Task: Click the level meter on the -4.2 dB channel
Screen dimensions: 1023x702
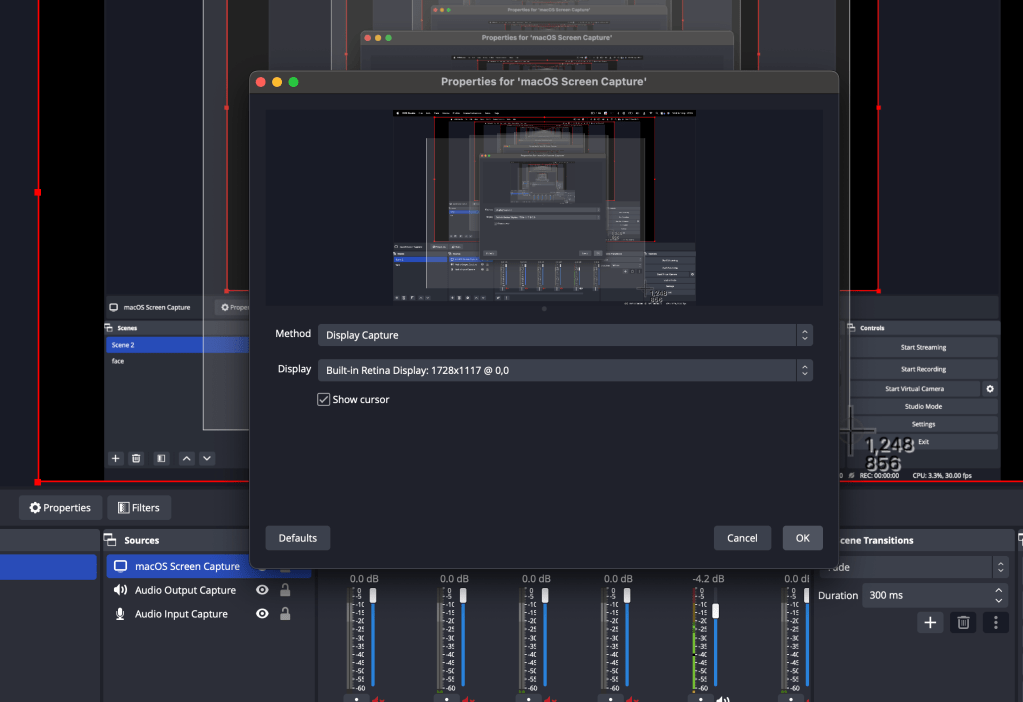Action: pos(695,639)
